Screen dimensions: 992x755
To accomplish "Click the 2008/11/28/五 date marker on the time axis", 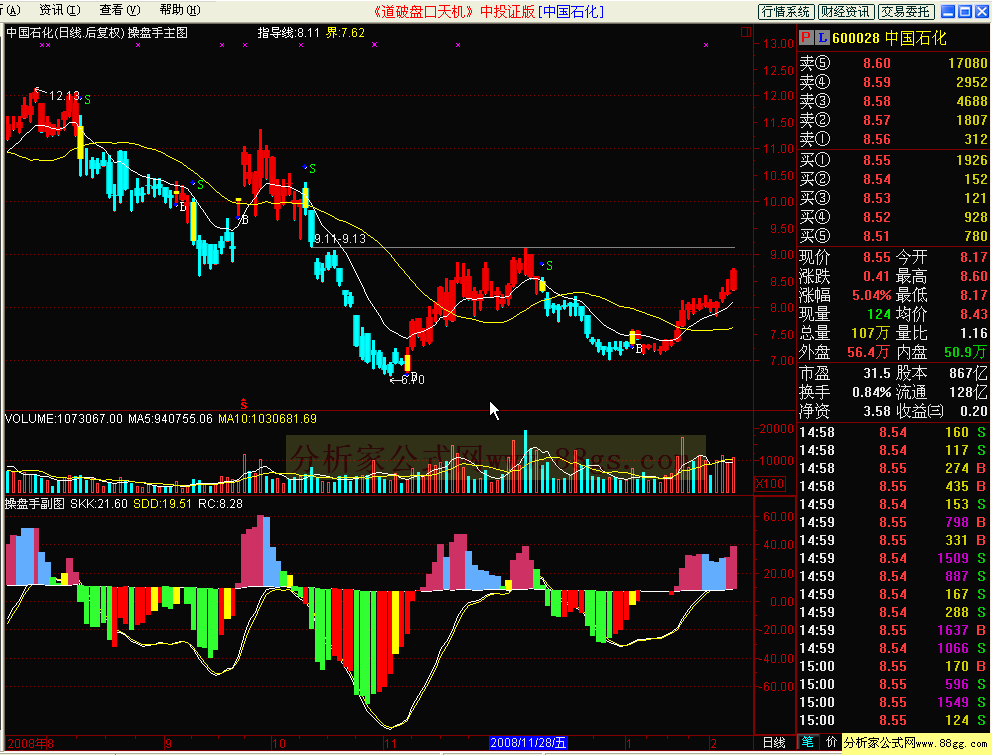I will [528, 743].
